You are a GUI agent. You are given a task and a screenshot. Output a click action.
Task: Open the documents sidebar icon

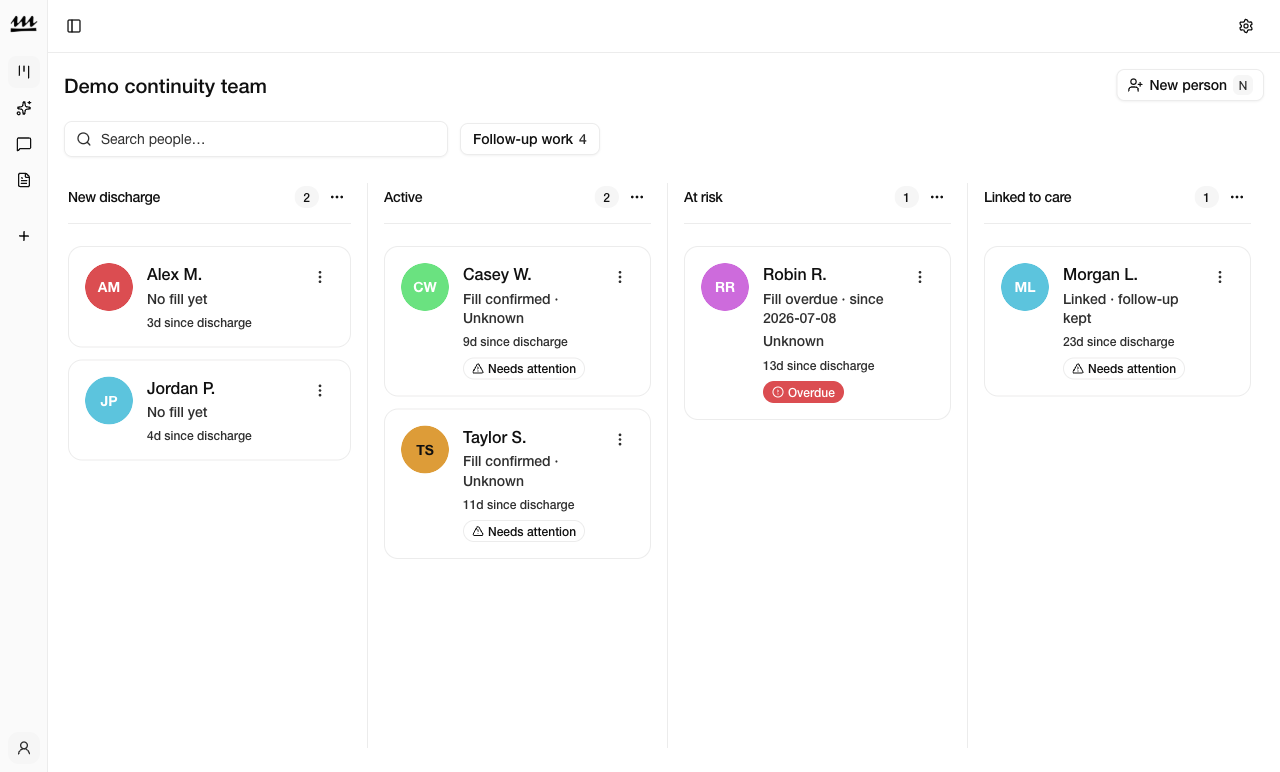point(24,180)
